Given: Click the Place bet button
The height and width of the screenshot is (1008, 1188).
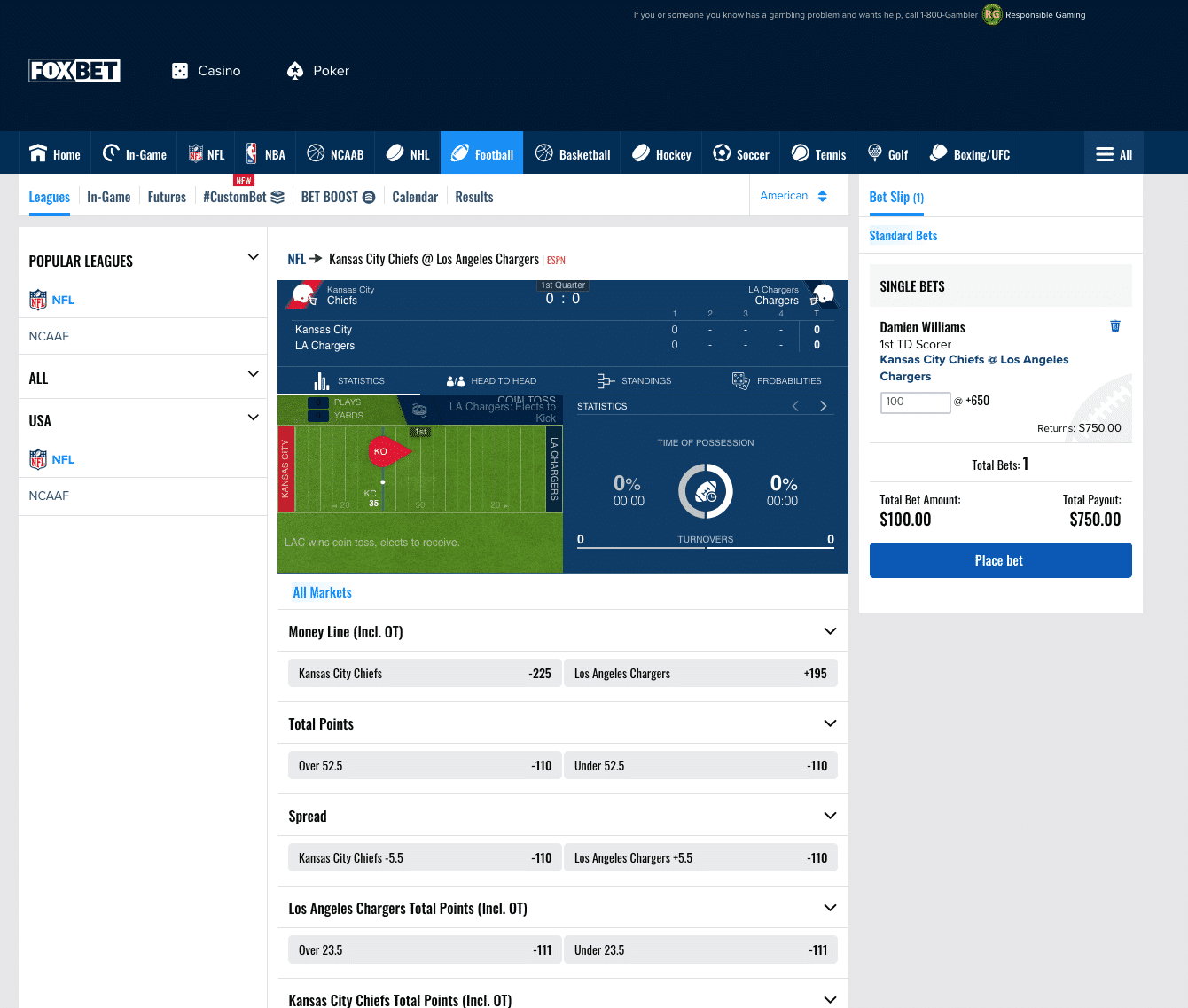Looking at the screenshot, I should (x=1000, y=560).
